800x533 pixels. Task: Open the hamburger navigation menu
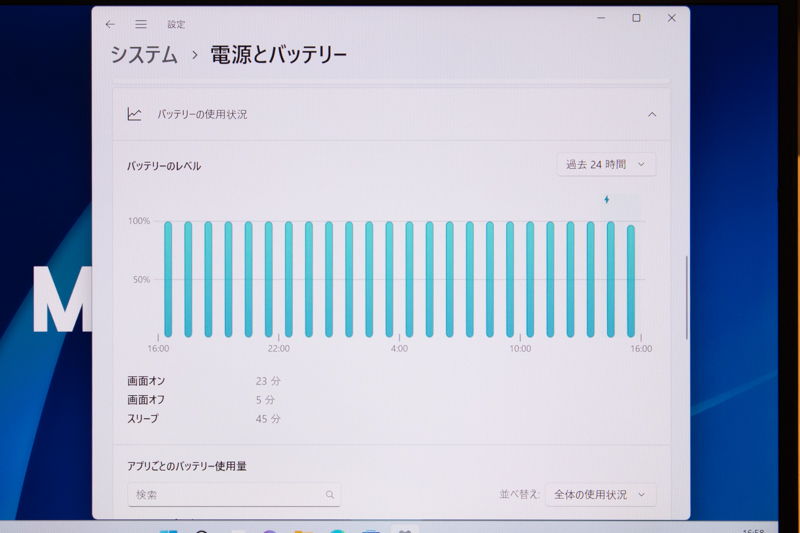pos(141,24)
